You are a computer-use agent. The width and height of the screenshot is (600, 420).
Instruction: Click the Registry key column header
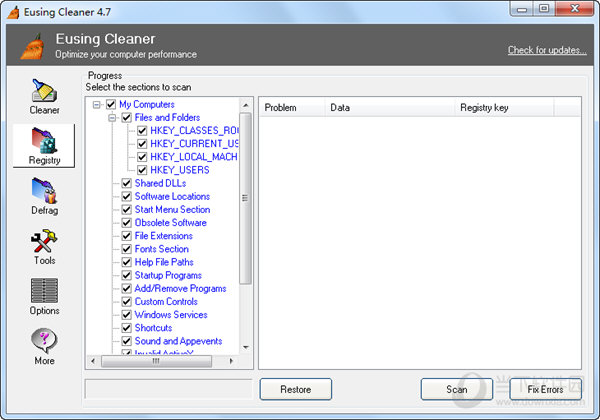click(504, 108)
